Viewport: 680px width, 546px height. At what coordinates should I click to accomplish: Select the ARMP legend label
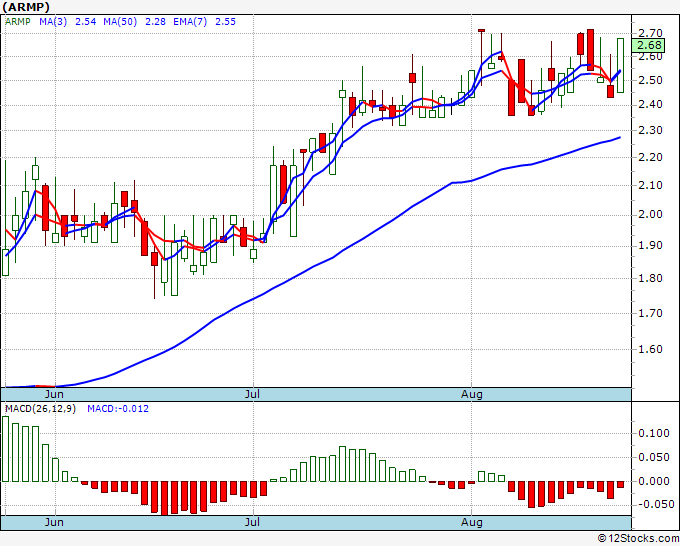click(18, 22)
